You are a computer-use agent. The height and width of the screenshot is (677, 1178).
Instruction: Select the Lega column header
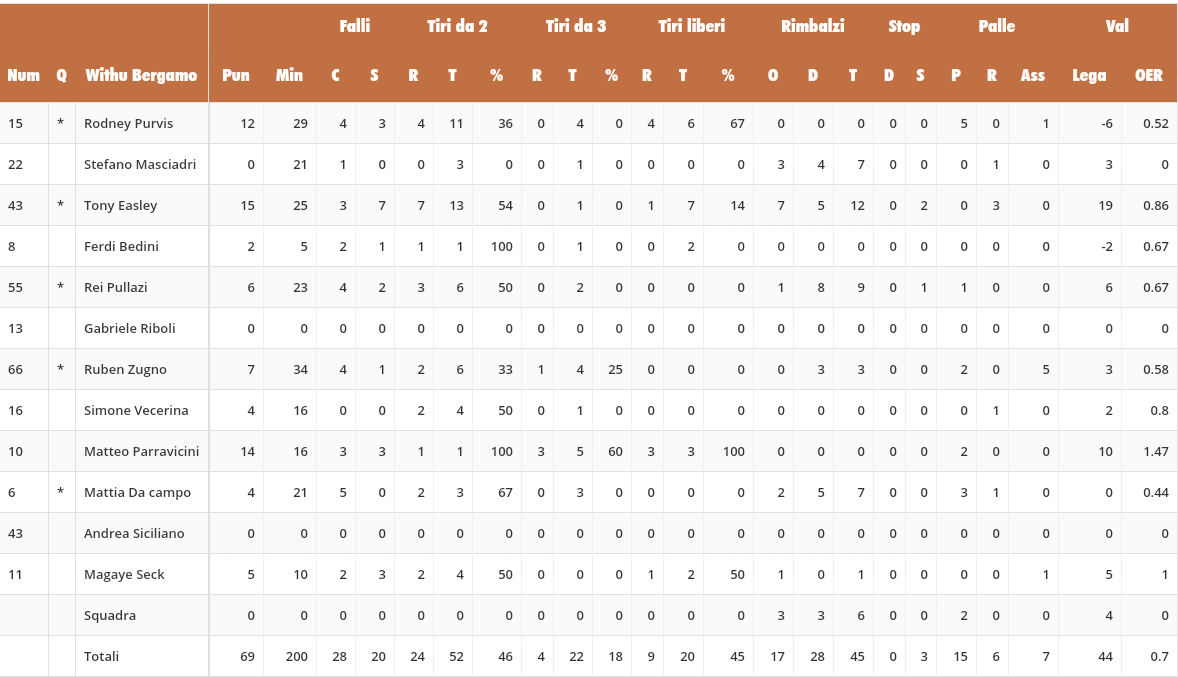pyautogui.click(x=1089, y=75)
